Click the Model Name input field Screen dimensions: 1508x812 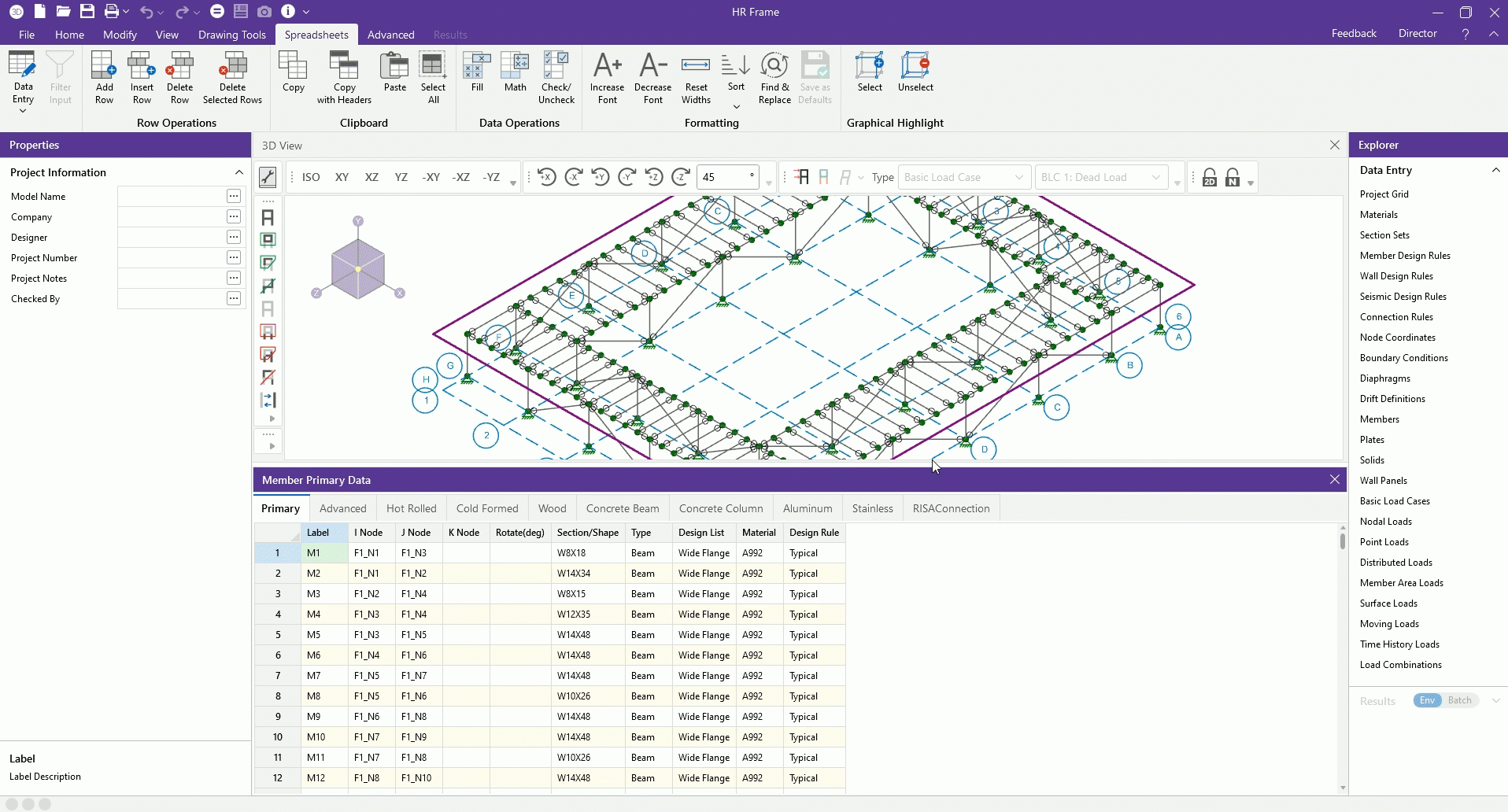click(173, 196)
